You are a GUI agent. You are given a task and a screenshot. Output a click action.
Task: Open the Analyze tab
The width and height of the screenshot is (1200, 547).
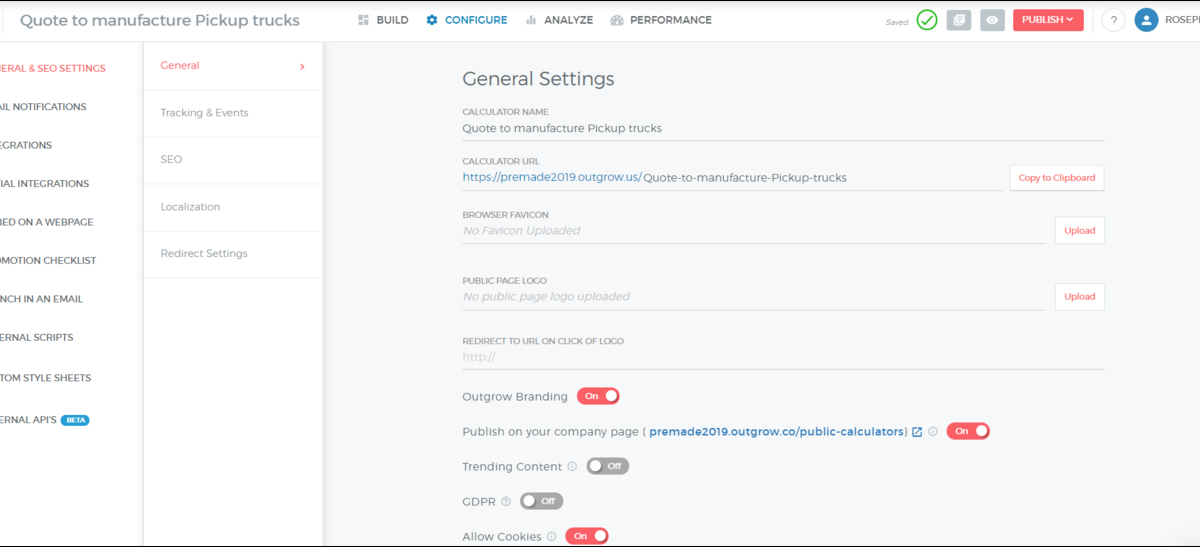(x=559, y=20)
